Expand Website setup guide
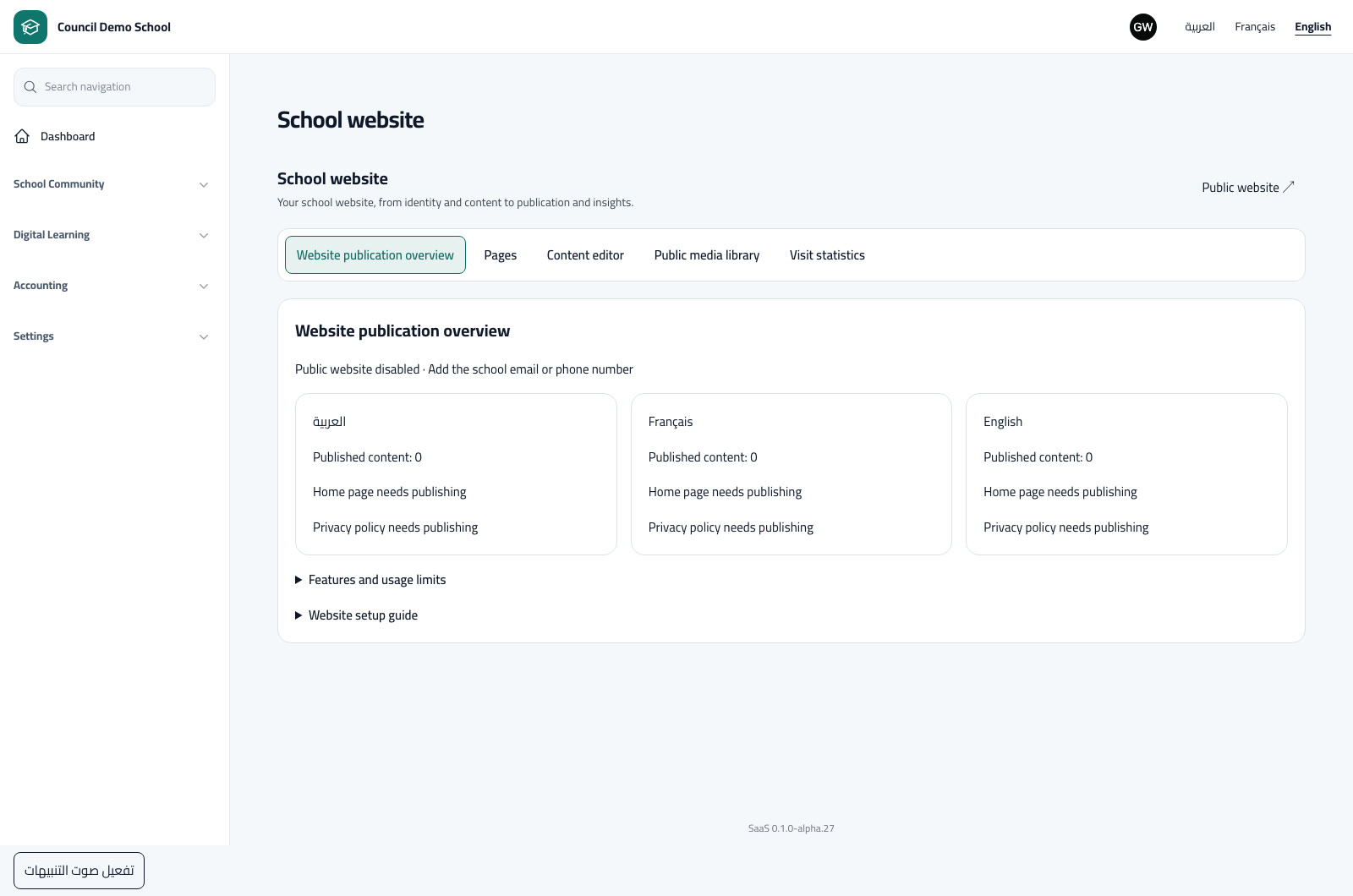Viewport: 1353px width, 896px height. 356,615
